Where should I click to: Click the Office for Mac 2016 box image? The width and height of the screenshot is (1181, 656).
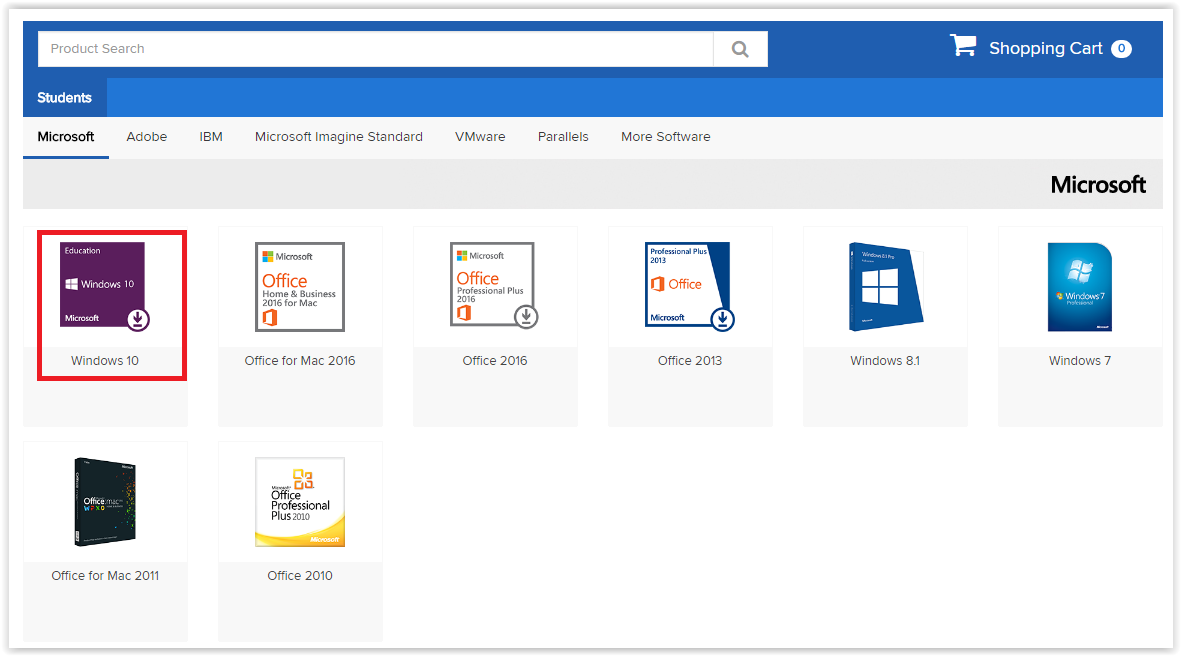click(x=300, y=287)
